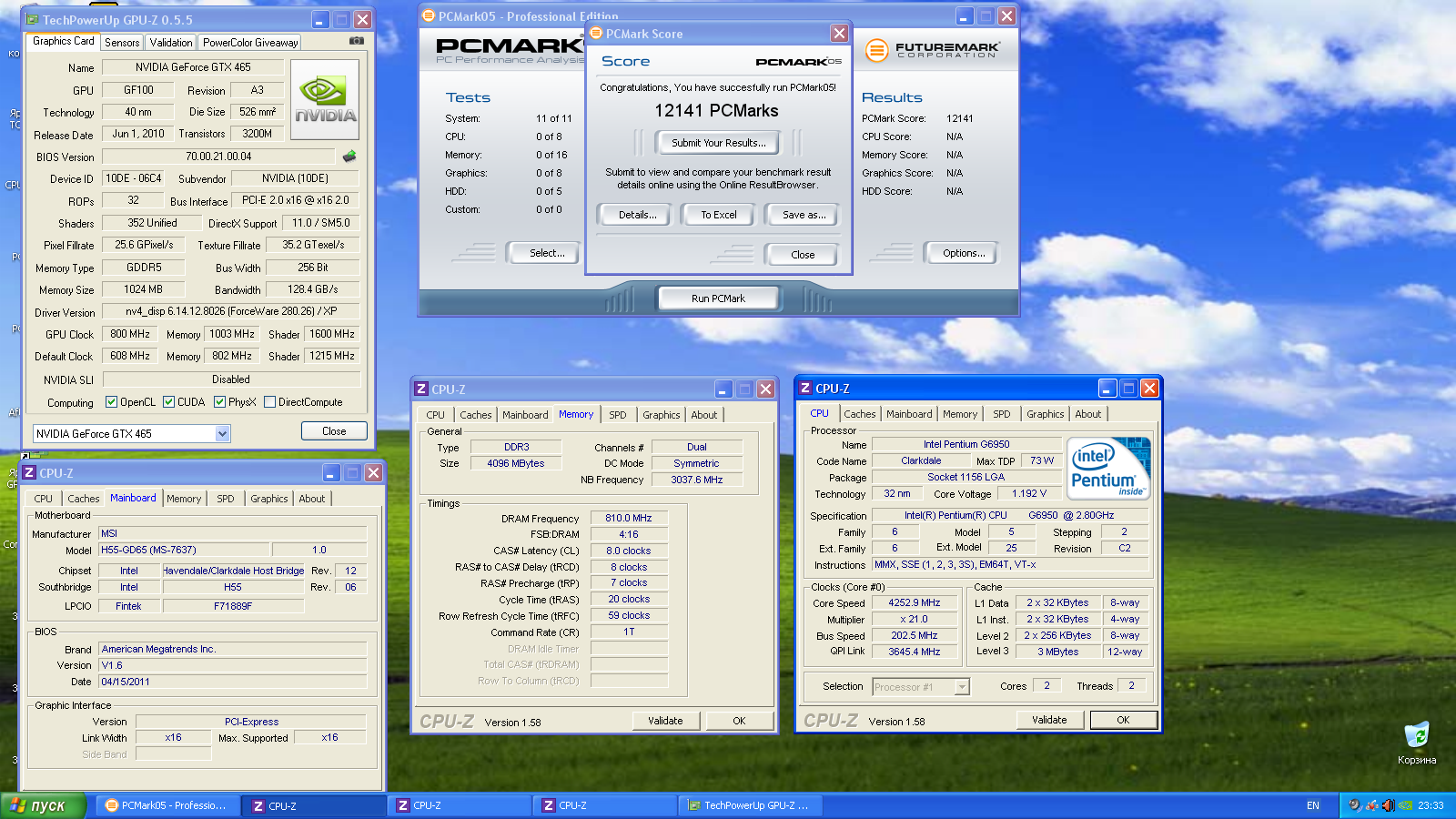1456x819 pixels.
Task: Click the GPU name field GeForce GTX 465
Action: pyautogui.click(x=193, y=67)
